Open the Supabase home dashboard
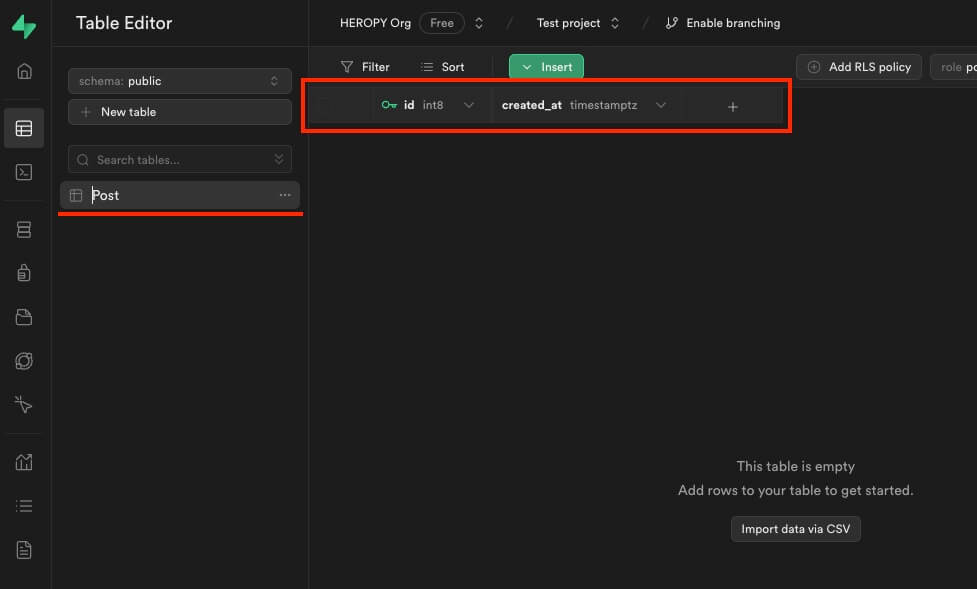Screen dimensions: 977x589 (x=24, y=71)
